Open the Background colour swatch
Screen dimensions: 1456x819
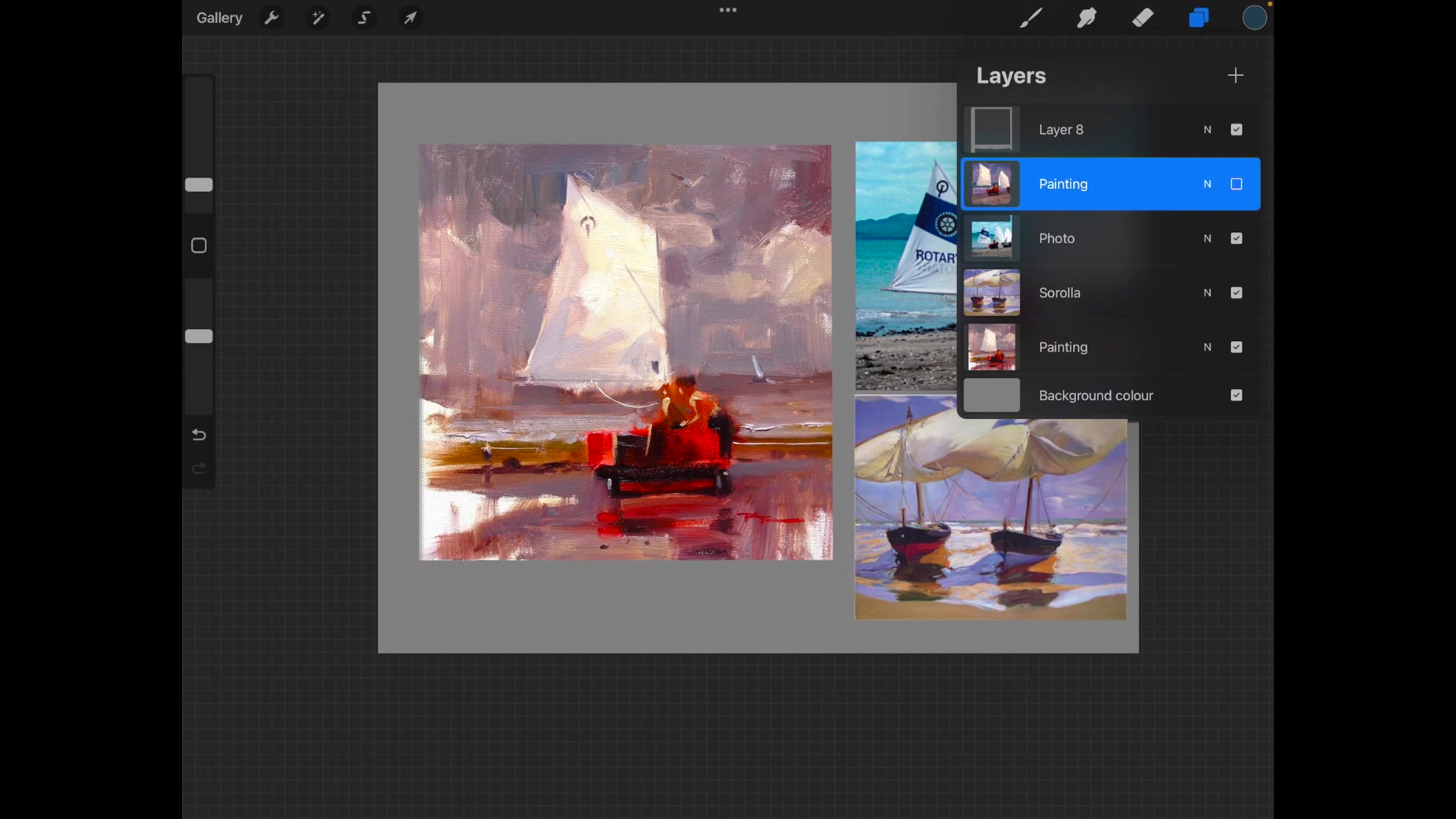(992, 395)
